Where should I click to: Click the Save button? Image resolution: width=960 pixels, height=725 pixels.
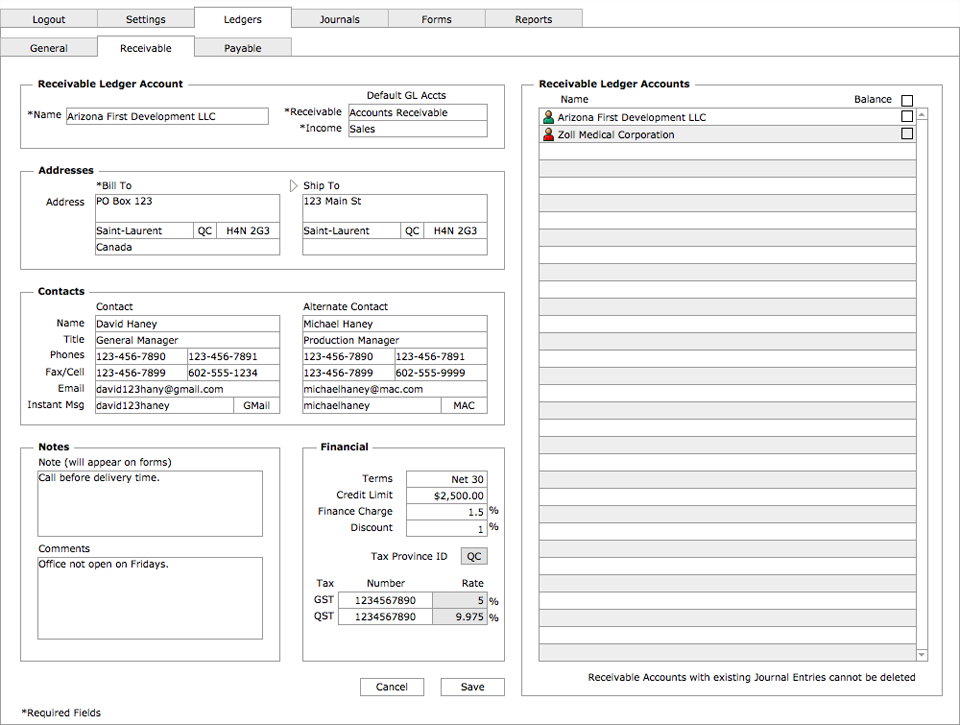coord(473,687)
